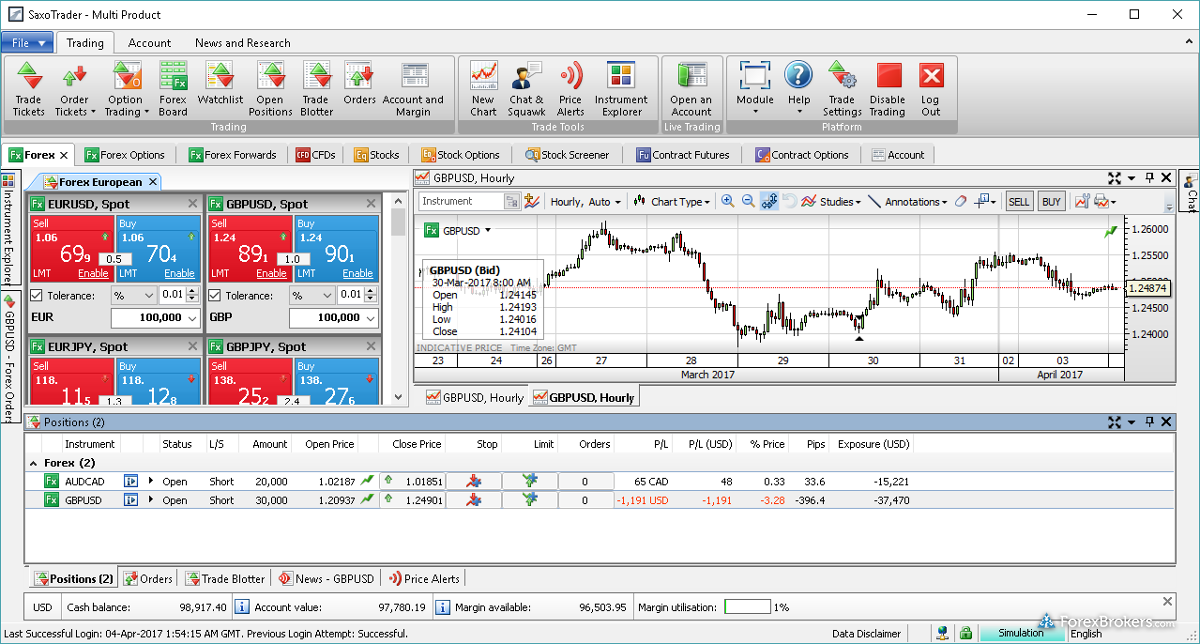Open Price Alerts from the ribbon
The width and height of the screenshot is (1200, 644).
[571, 90]
